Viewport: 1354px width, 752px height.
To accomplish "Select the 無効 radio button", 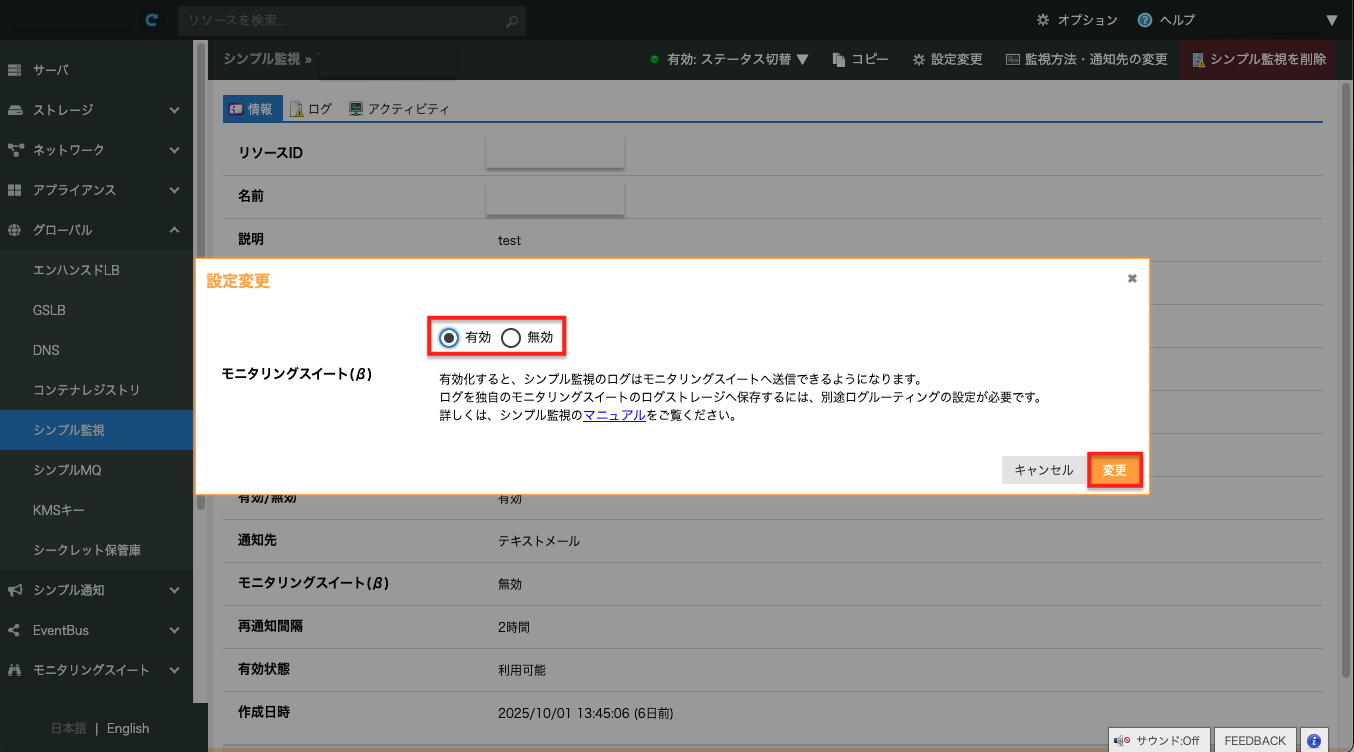I will (x=511, y=338).
